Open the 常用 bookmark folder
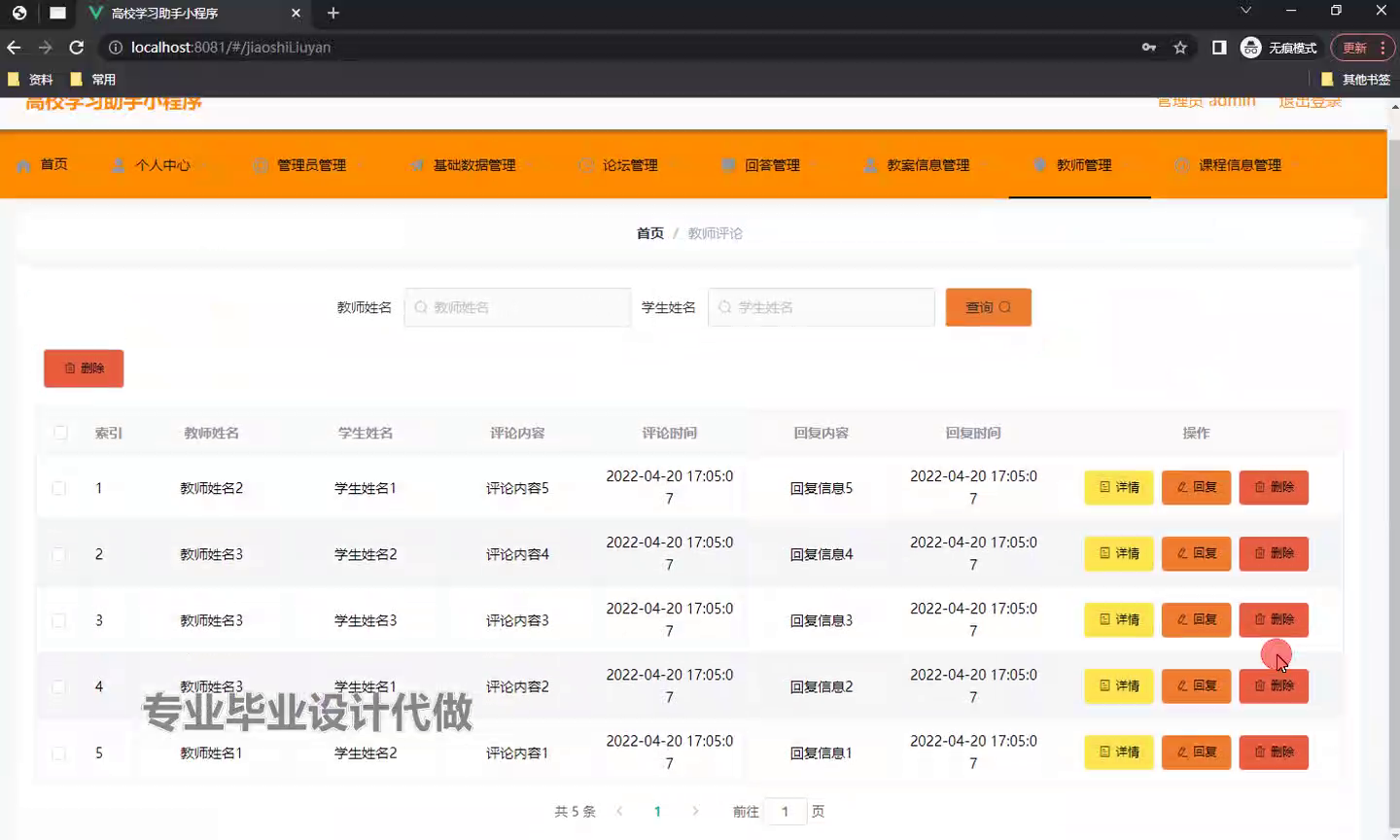This screenshot has width=1400, height=840. pyautogui.click(x=93, y=79)
